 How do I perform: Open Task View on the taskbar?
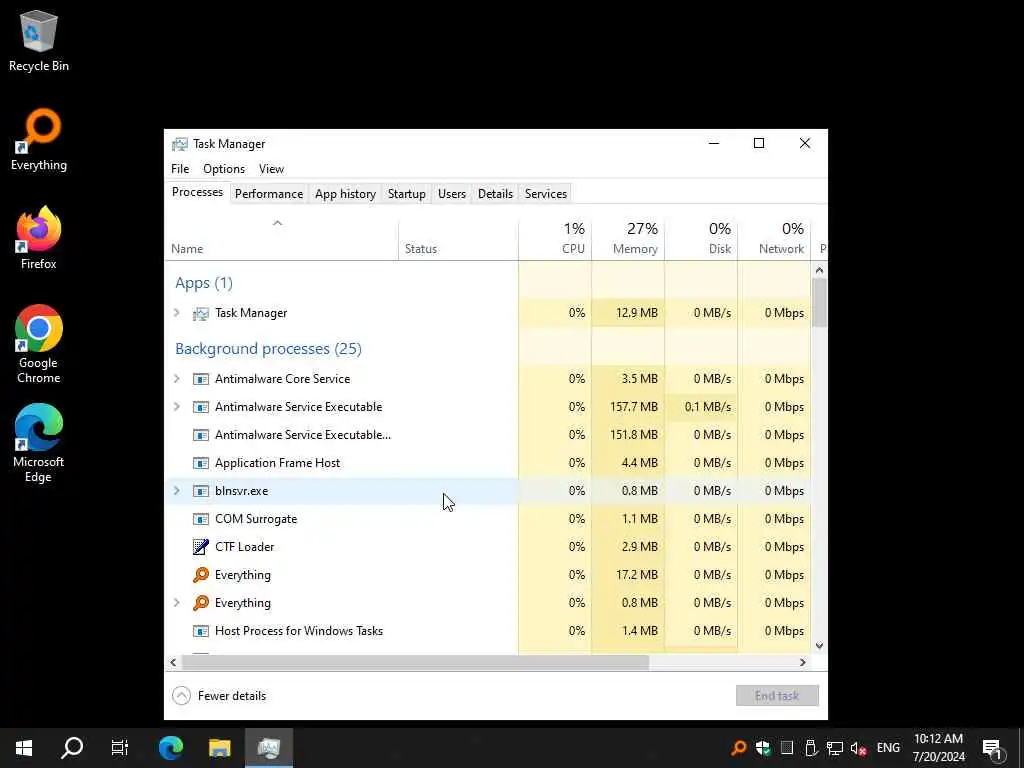120,748
